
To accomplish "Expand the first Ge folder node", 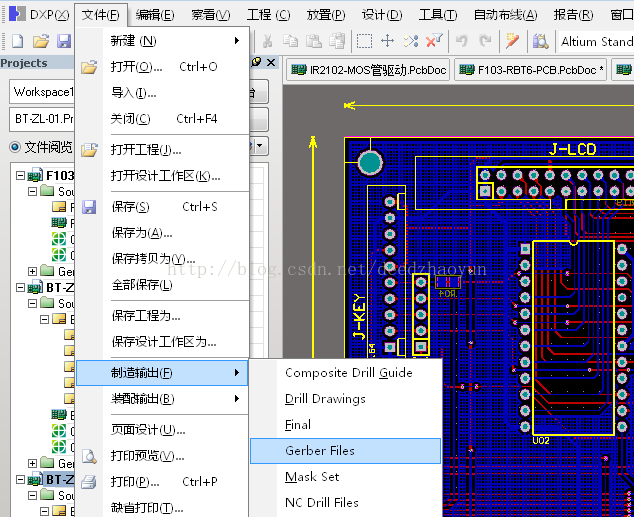I will (x=32, y=271).
